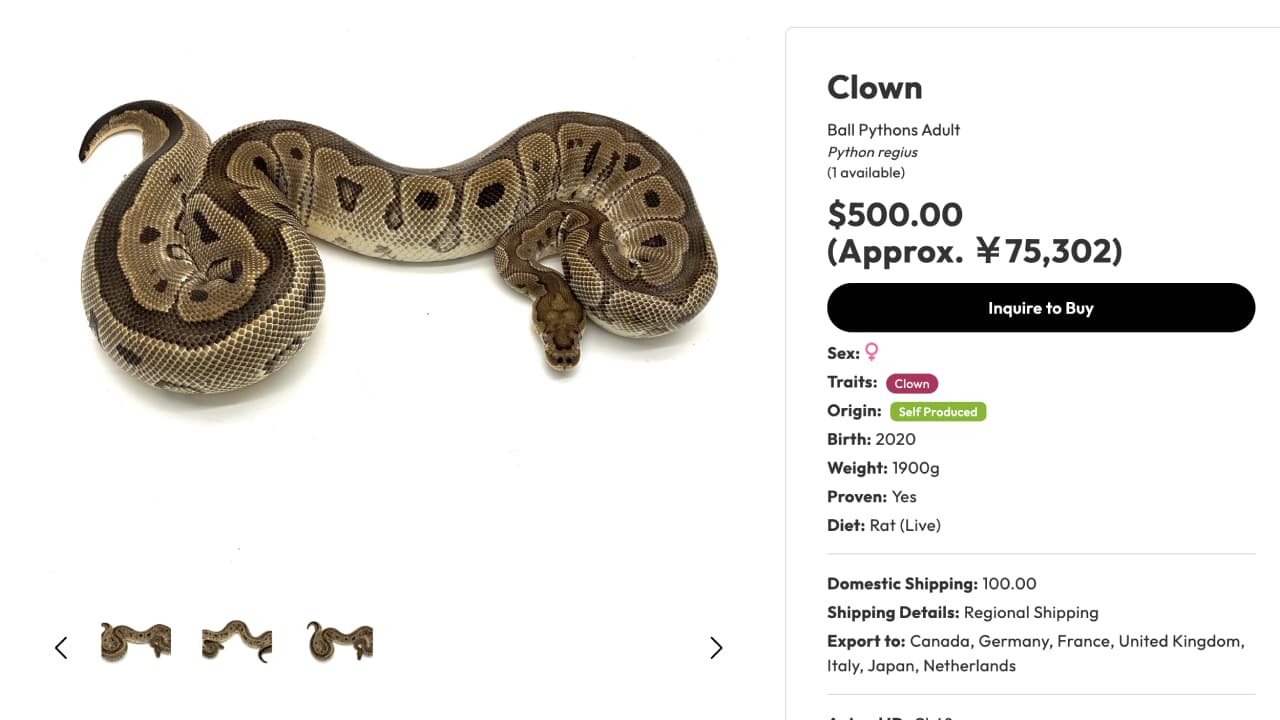1280x720 pixels.
Task: Click the Python regius species name
Action: coord(872,152)
